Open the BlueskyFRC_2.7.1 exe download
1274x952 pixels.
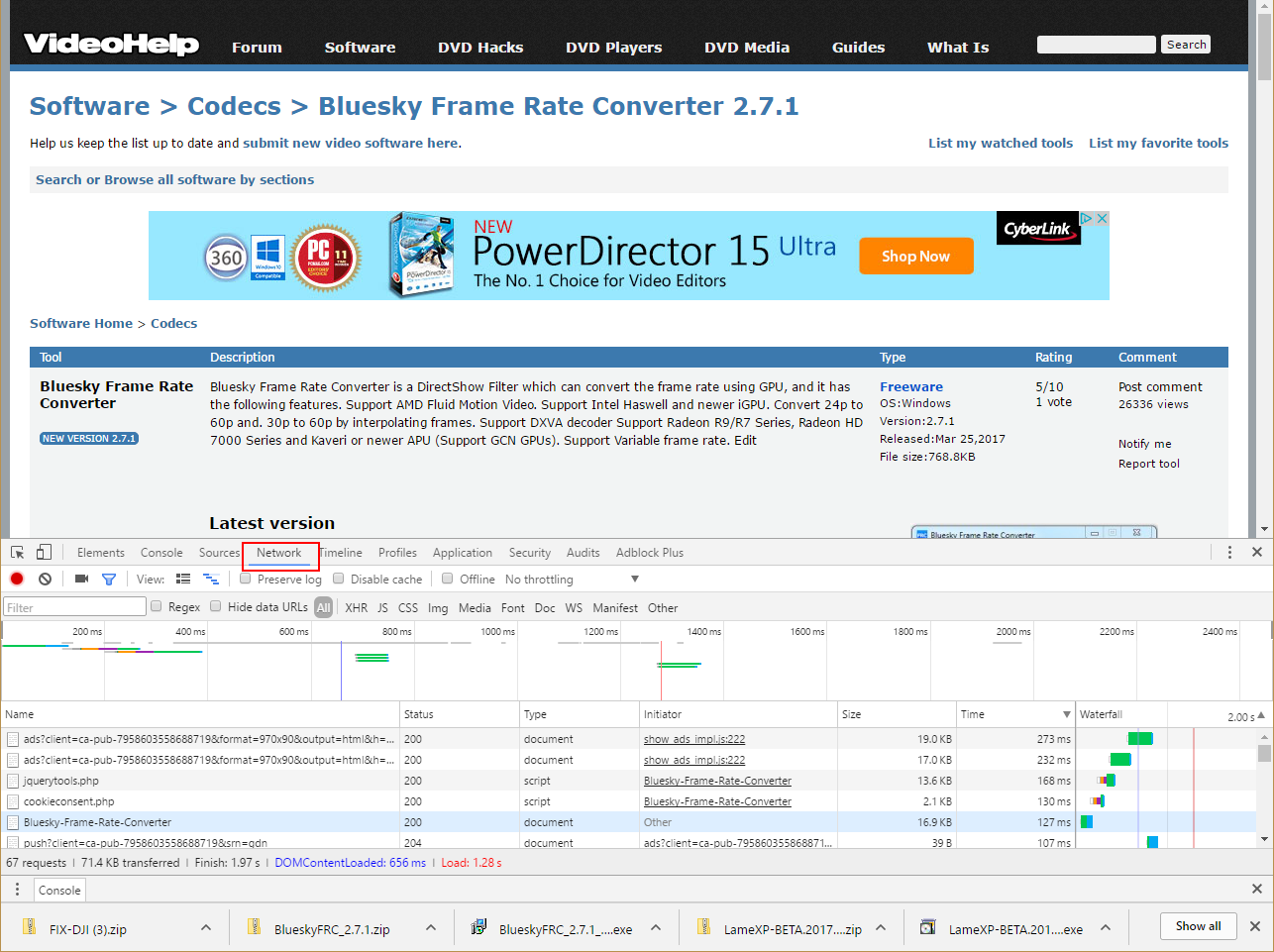[552, 928]
